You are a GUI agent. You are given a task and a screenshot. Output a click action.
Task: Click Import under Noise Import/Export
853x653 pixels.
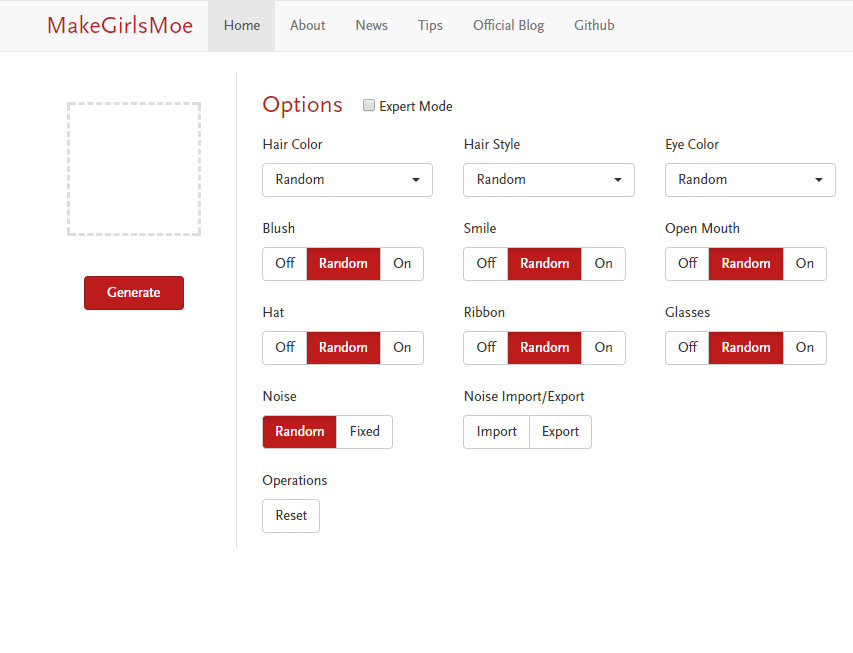pyautogui.click(x=497, y=432)
